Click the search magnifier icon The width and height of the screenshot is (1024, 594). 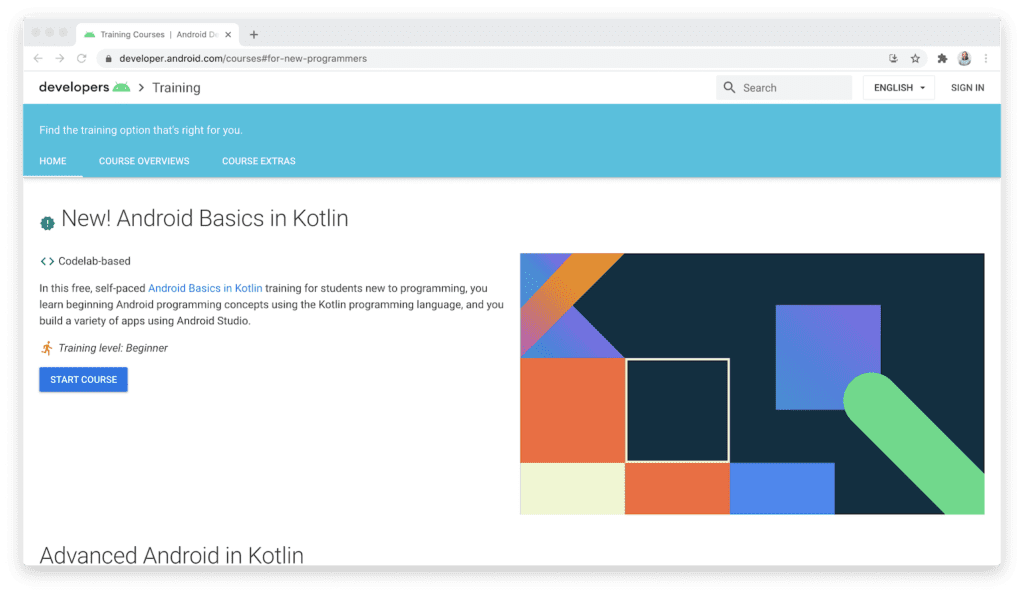(729, 87)
